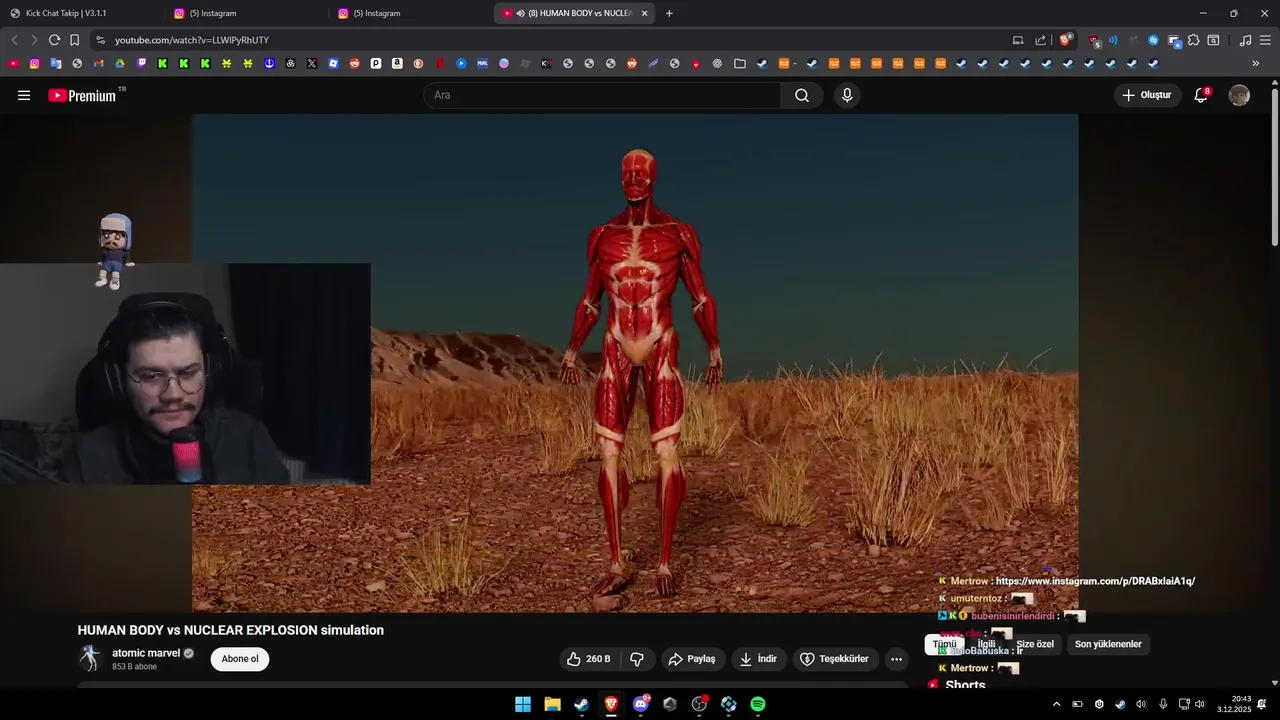The height and width of the screenshot is (720, 1280).
Task: Select the Tümü filter chip
Action: pos(944,644)
